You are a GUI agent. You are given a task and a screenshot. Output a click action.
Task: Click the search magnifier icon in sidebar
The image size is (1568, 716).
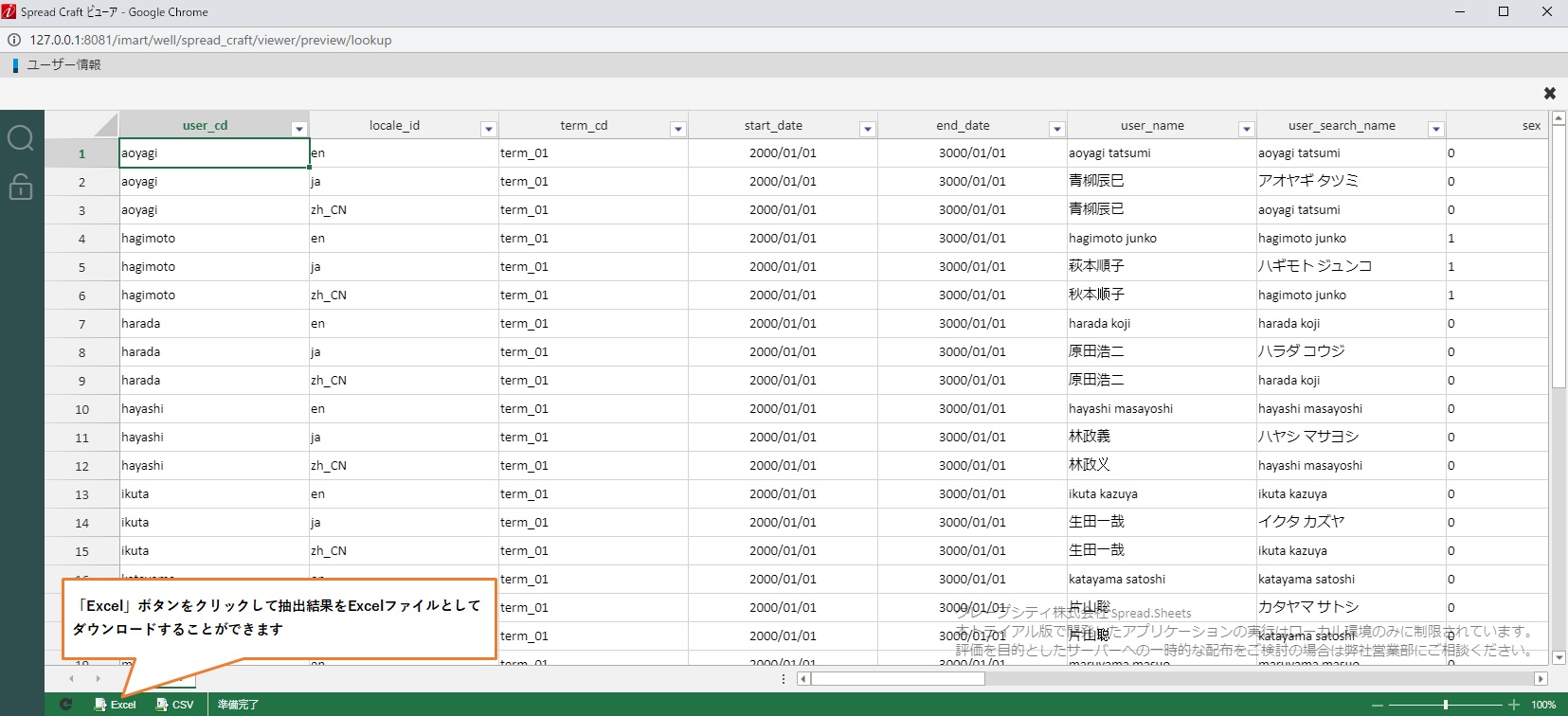tap(21, 138)
